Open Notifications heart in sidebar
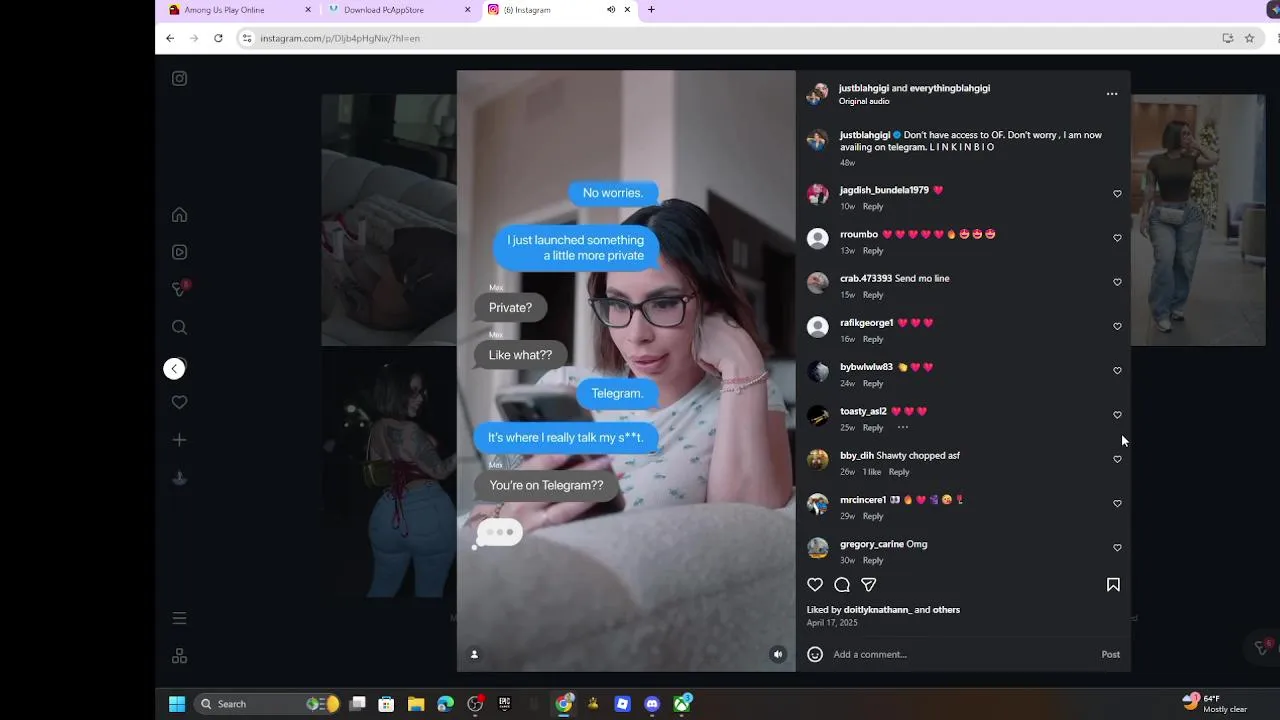 (x=179, y=402)
